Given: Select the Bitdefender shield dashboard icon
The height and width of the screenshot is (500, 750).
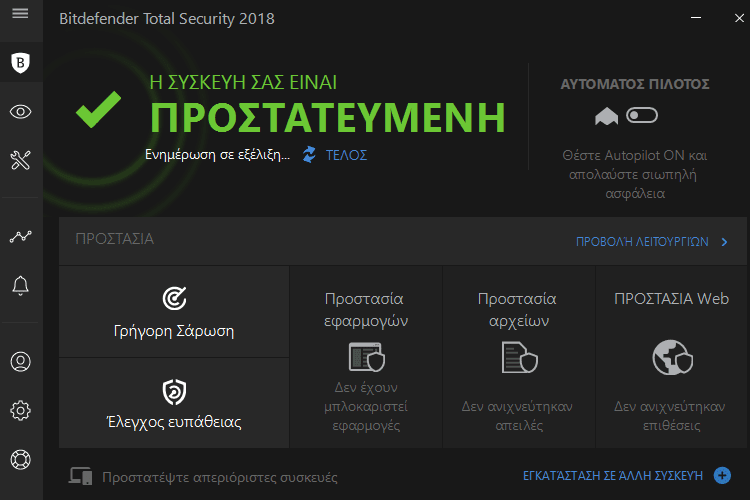Looking at the screenshot, I should (21, 63).
